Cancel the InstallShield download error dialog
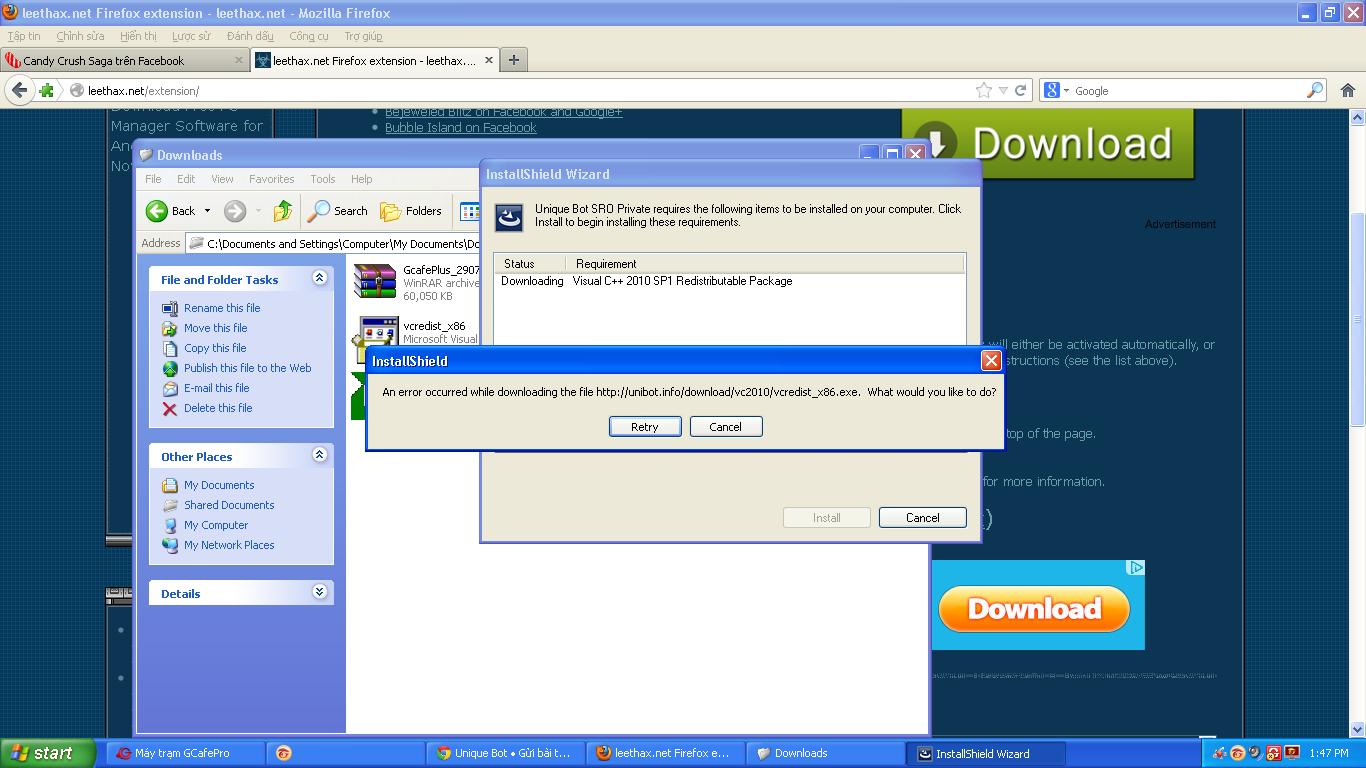 (726, 426)
